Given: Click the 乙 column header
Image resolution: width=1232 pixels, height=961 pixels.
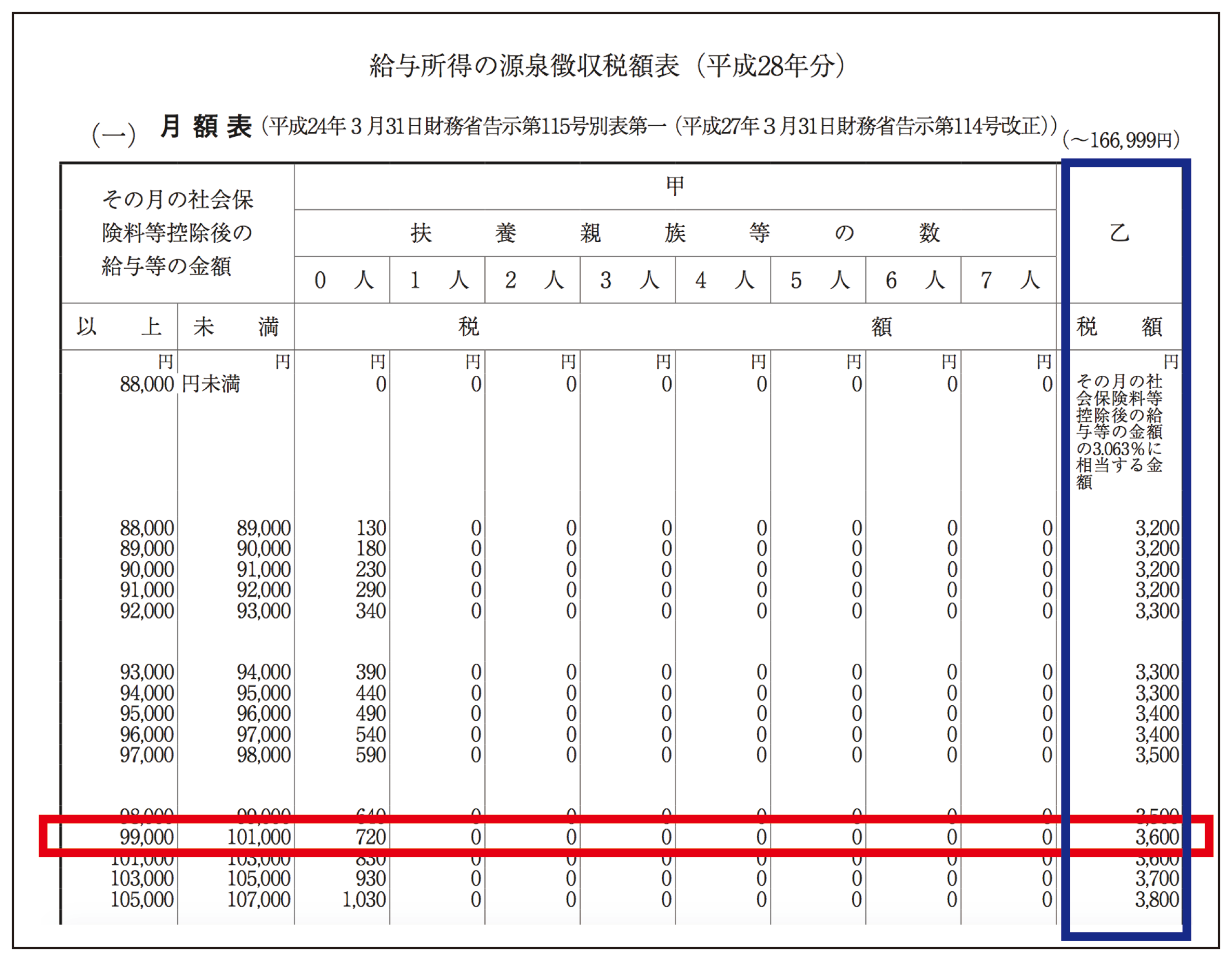Looking at the screenshot, I should pyautogui.click(x=1120, y=232).
